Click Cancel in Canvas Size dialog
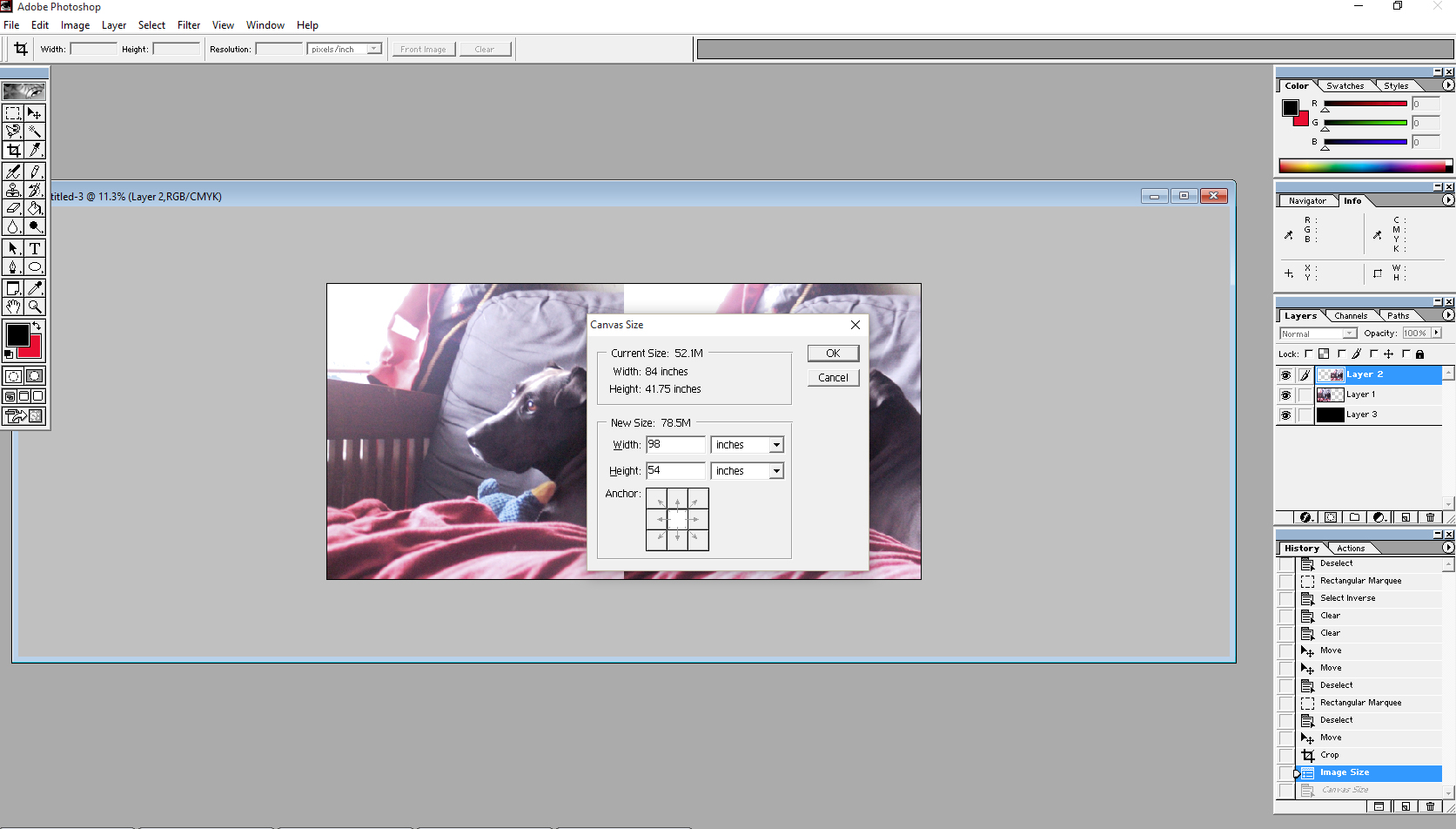This screenshot has width=1456, height=829. click(x=833, y=377)
